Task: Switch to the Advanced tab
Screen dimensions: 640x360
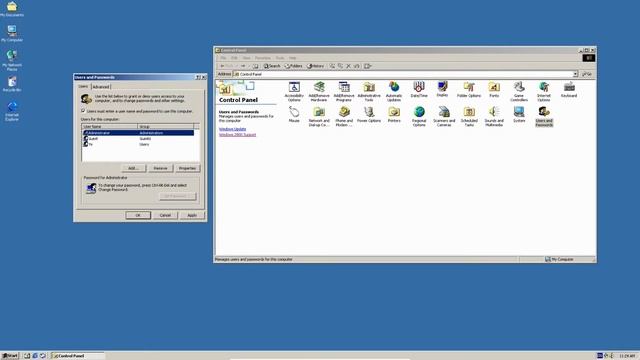Action: tap(101, 87)
